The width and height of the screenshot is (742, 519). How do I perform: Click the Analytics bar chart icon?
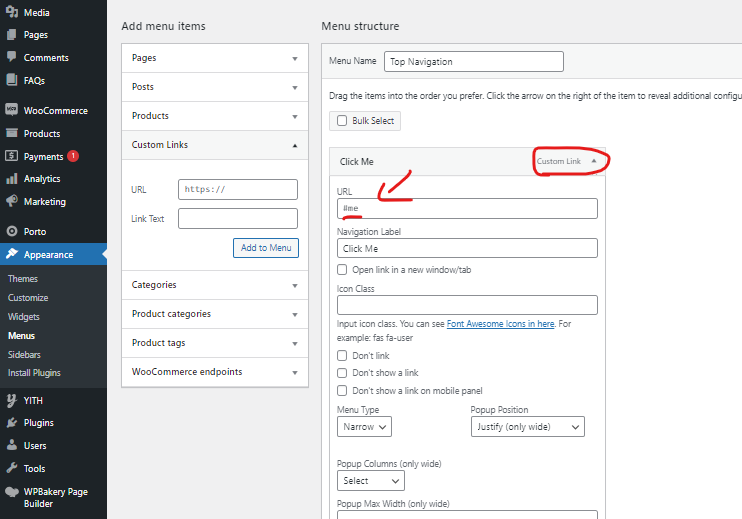[12, 179]
